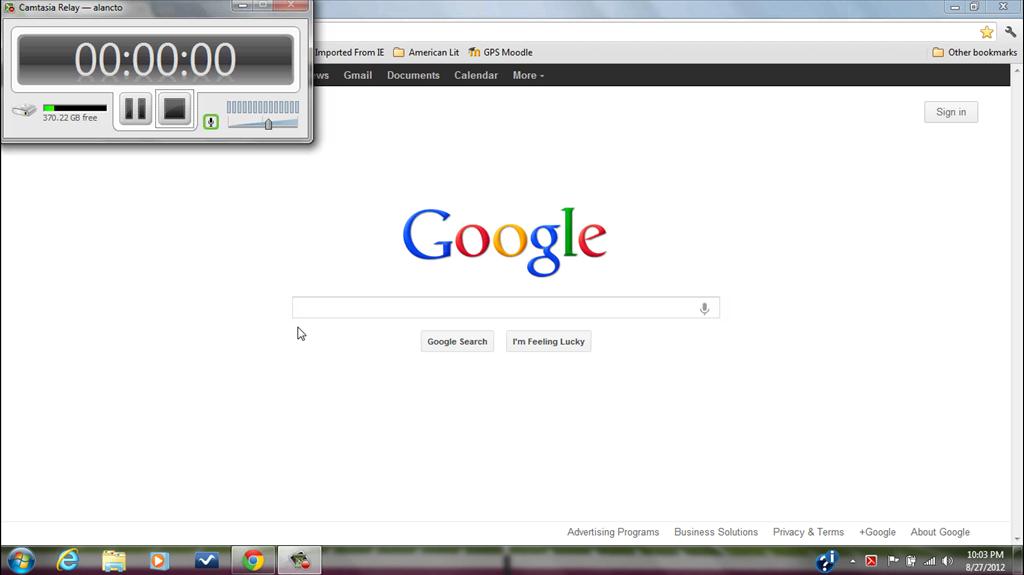Viewport: 1024px width, 575px height.
Task: Minimize the Camtasia Relay window
Action: coord(242,5)
